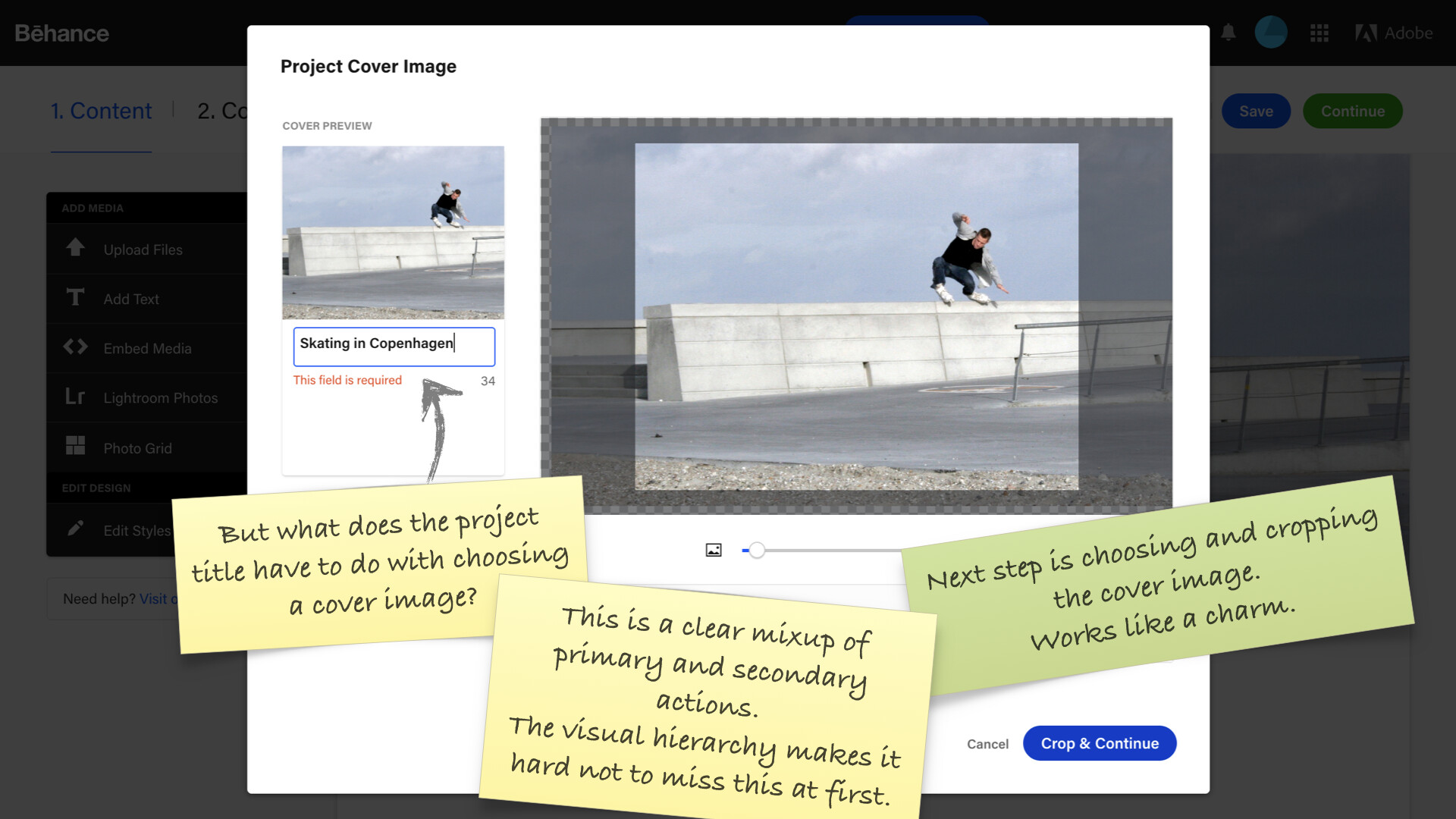
Task: Click the cover preview thumbnail
Action: 393,232
